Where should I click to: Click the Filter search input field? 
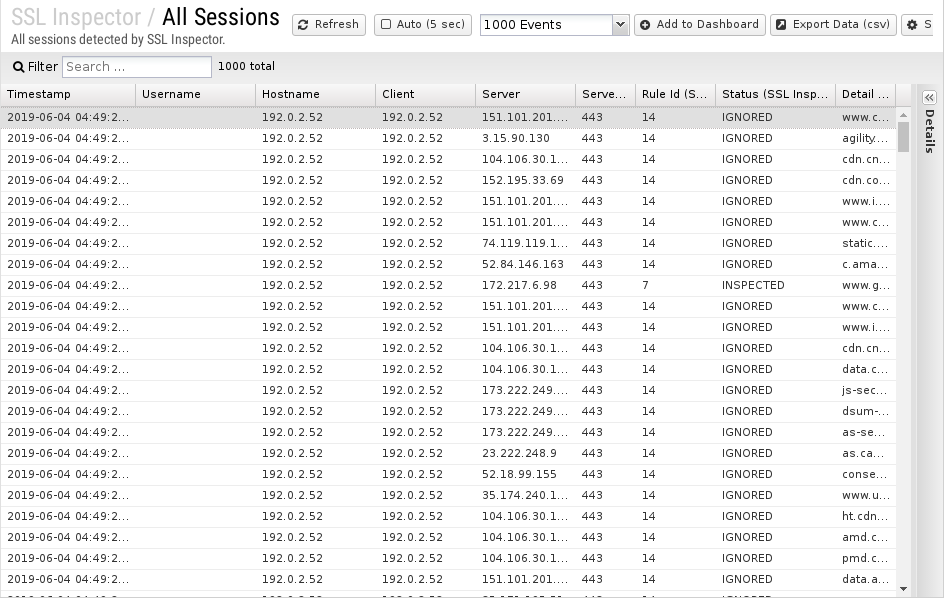coord(137,67)
